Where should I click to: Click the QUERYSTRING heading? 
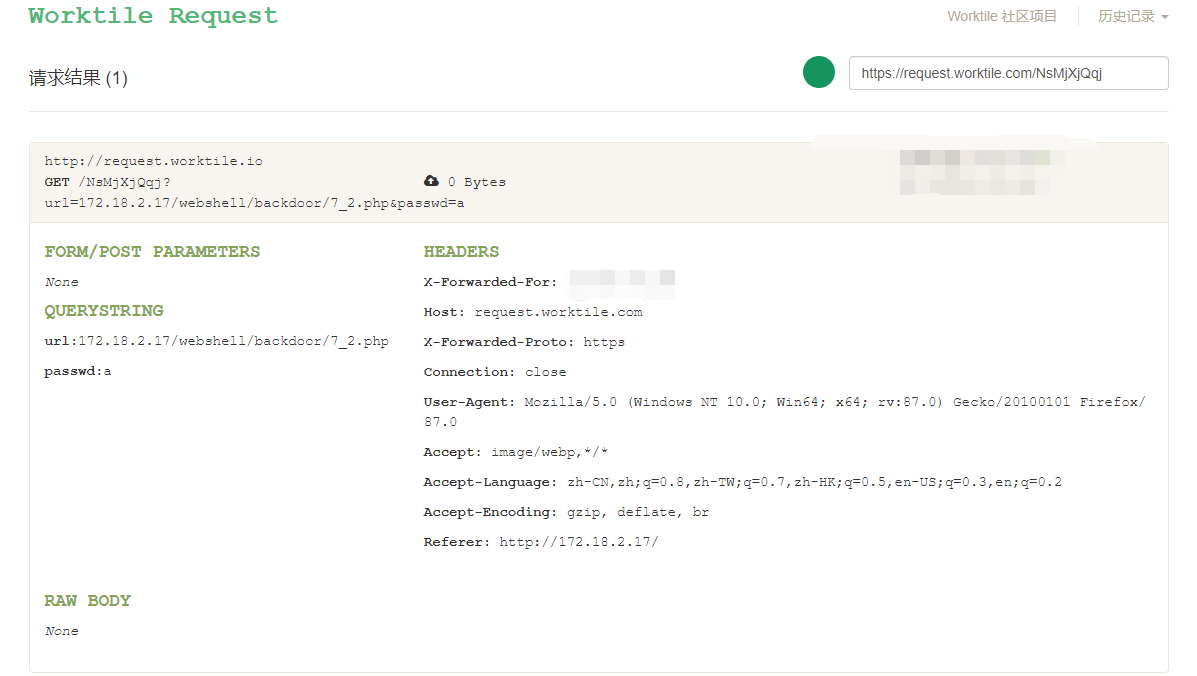[104, 311]
